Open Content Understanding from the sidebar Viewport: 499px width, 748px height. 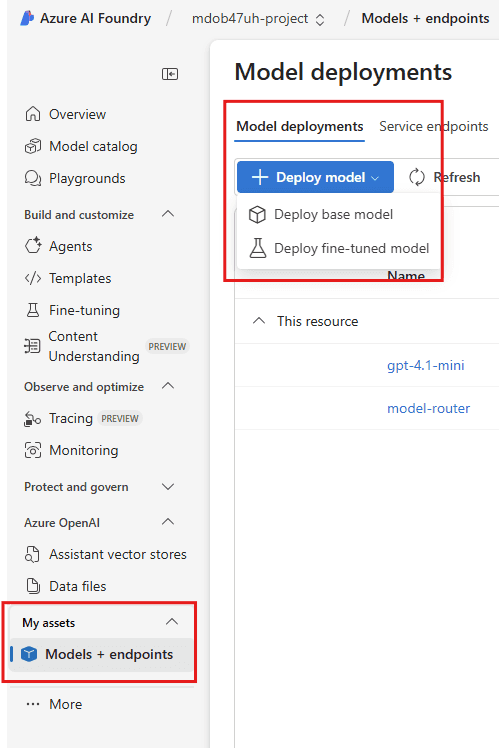click(94, 346)
